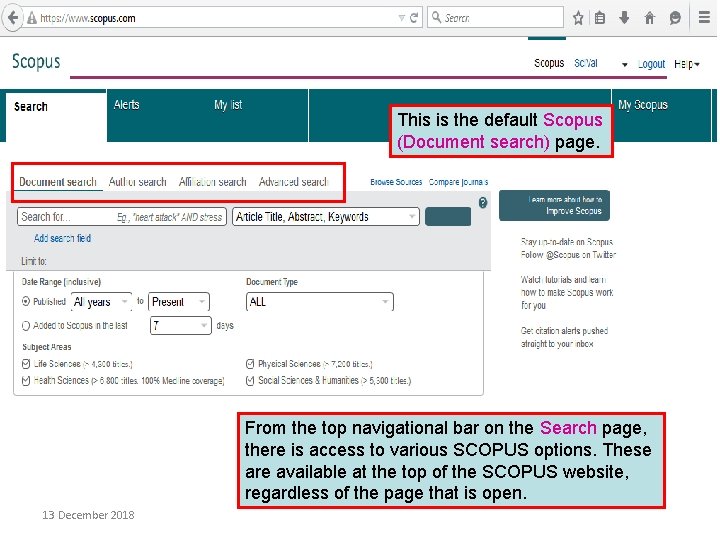Viewport: 720px width, 540px height.
Task: Click Compare journals link
Action: pos(458,182)
